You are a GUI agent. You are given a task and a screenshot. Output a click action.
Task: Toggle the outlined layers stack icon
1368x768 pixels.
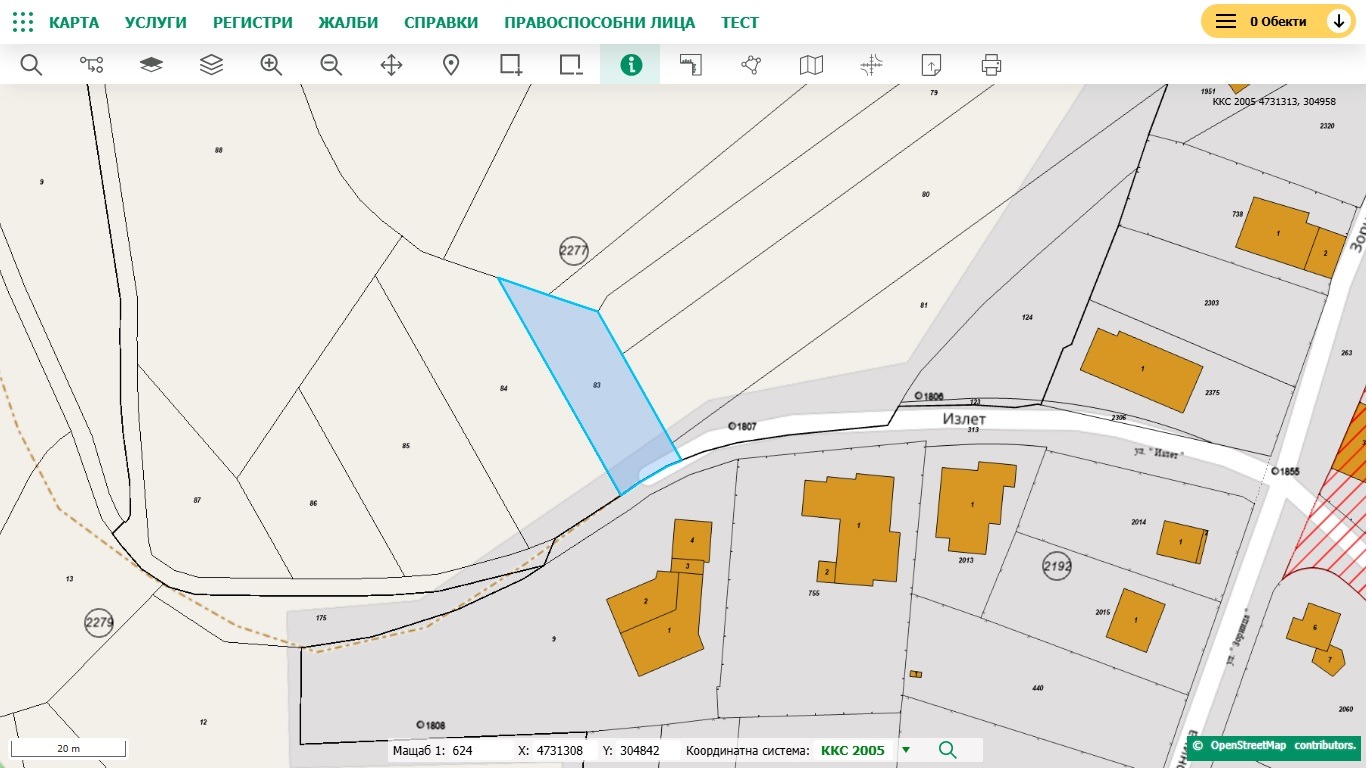(x=211, y=65)
